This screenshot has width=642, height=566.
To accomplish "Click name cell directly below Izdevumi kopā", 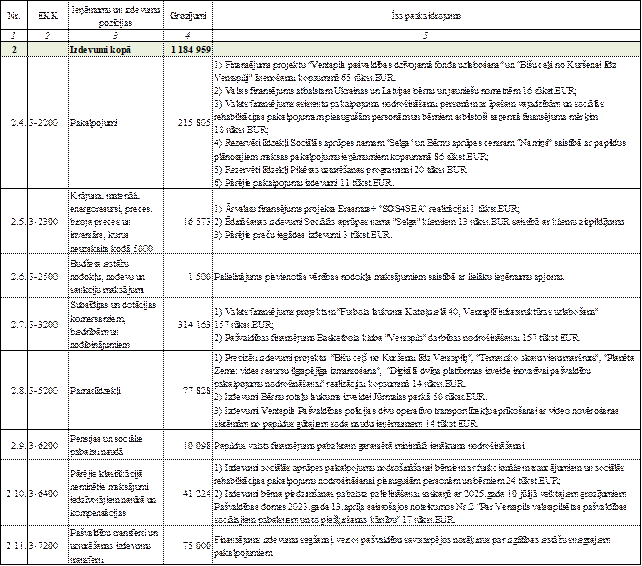I will pos(115,126).
